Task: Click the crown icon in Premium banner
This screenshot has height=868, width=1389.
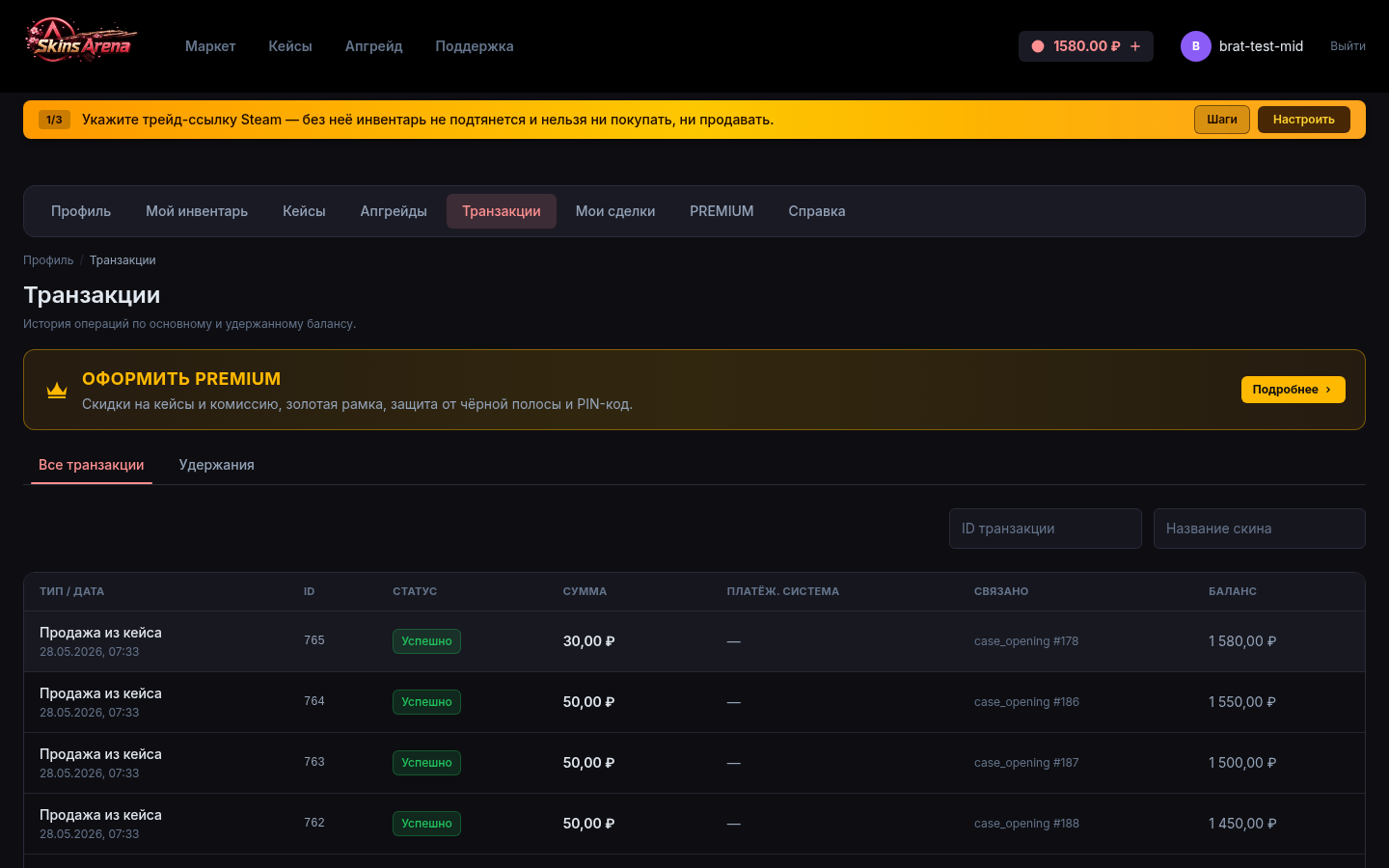Action: (x=57, y=390)
